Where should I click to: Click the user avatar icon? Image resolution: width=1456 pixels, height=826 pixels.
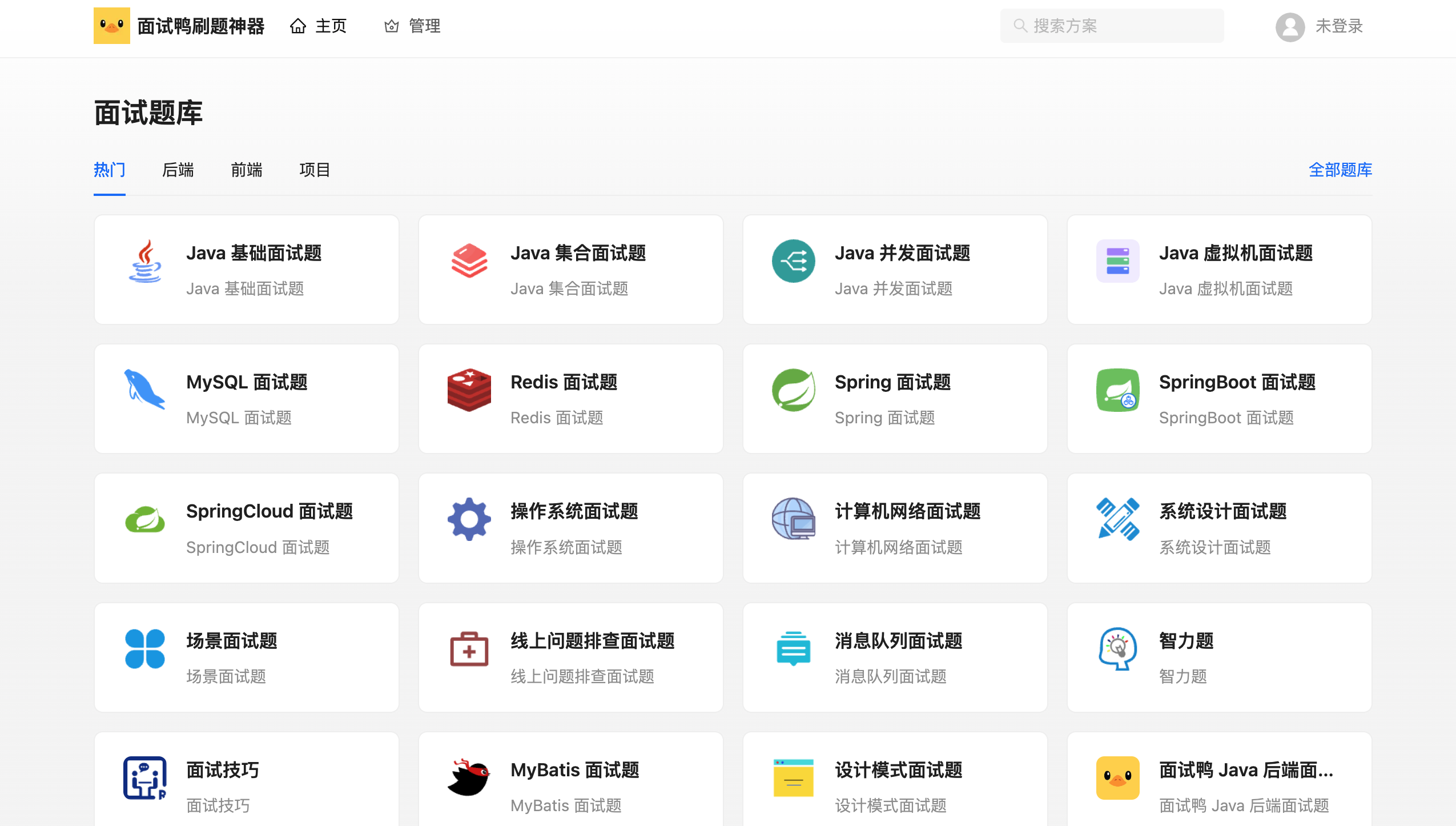[1290, 26]
